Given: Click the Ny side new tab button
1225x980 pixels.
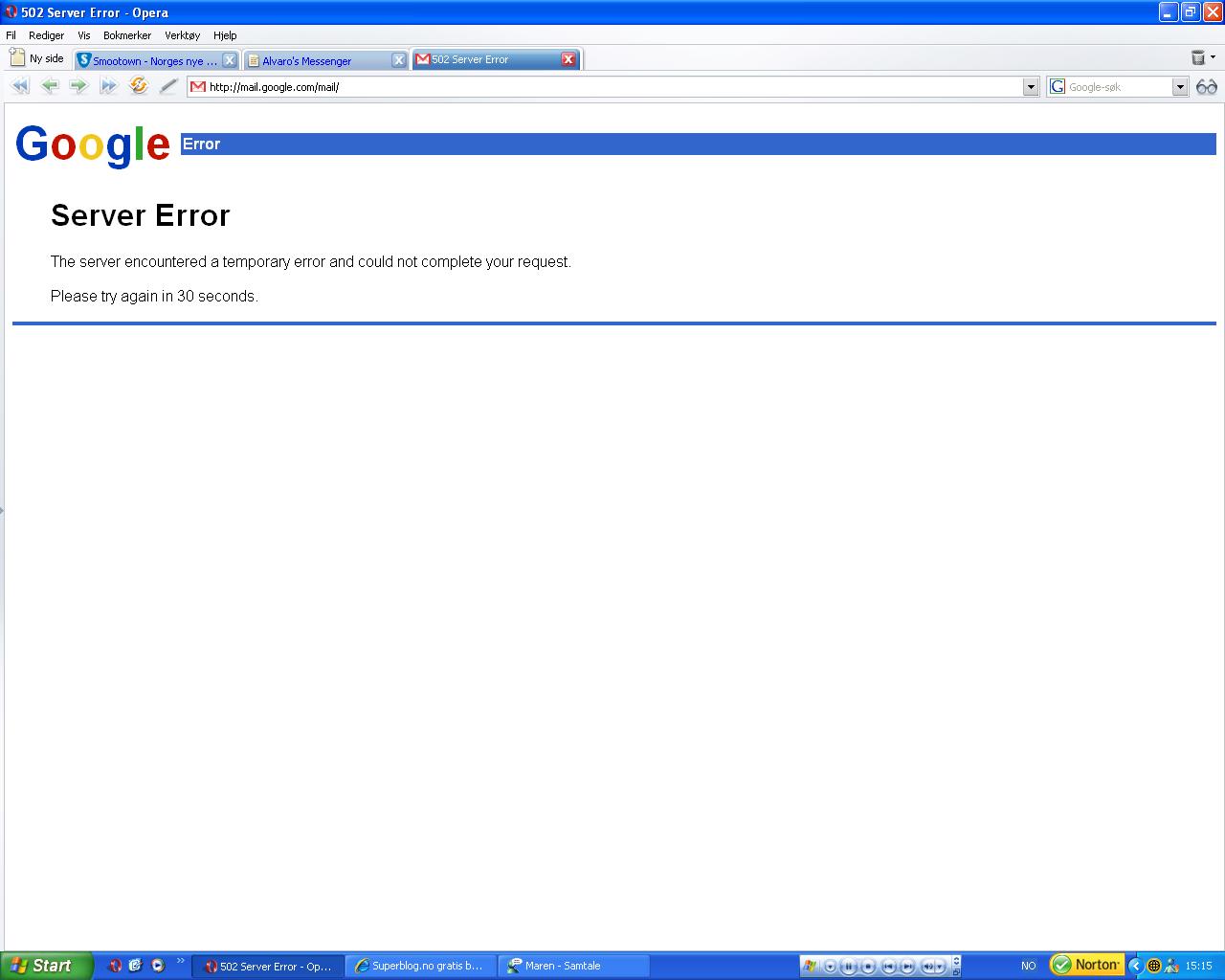Looking at the screenshot, I should tap(36, 58).
